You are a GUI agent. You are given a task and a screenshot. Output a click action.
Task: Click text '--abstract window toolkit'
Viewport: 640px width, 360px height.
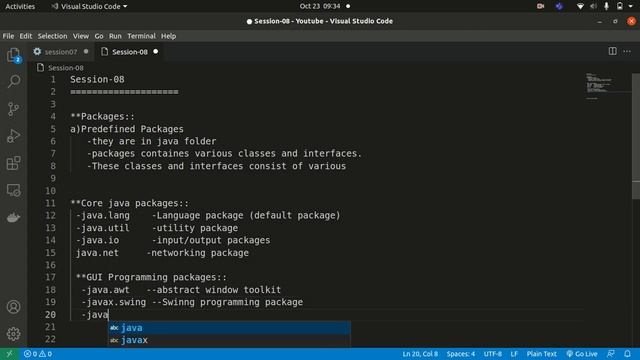pyautogui.click(x=213, y=290)
